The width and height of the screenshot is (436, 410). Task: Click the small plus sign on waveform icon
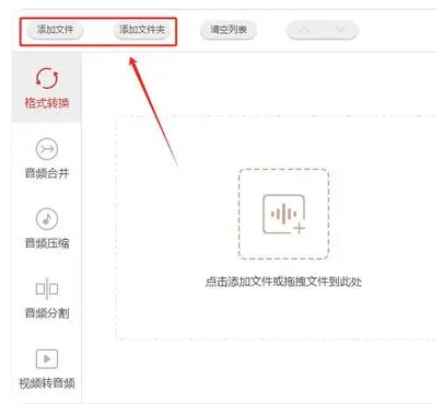pos(299,228)
